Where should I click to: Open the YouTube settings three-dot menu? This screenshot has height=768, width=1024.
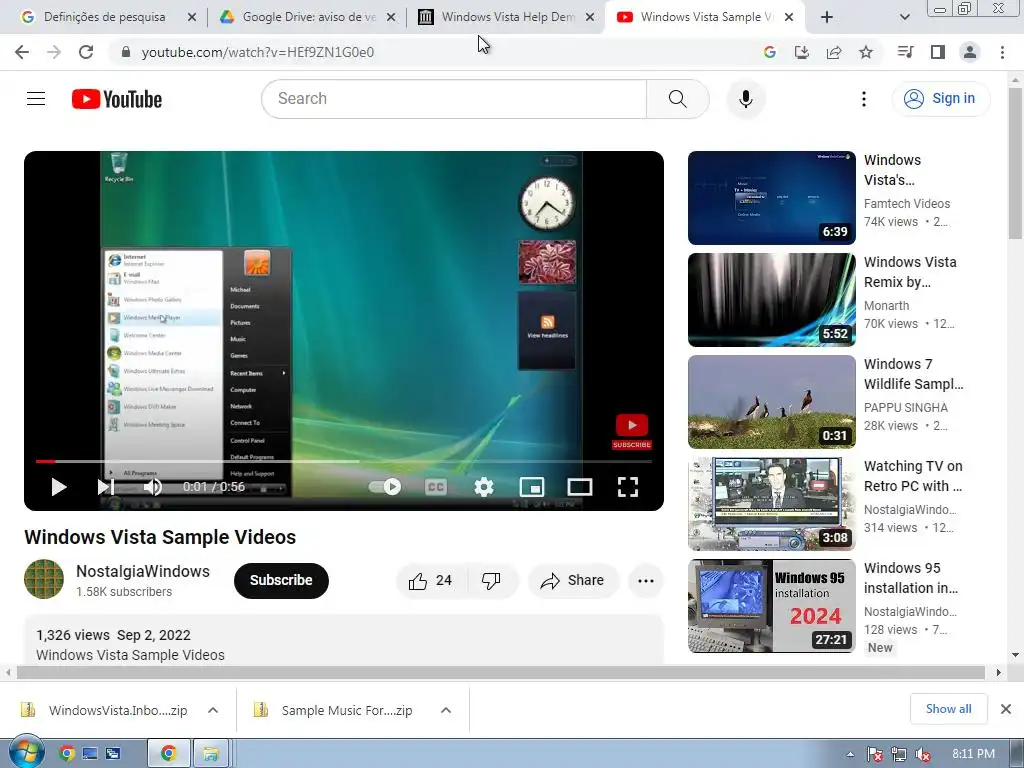coord(863,99)
